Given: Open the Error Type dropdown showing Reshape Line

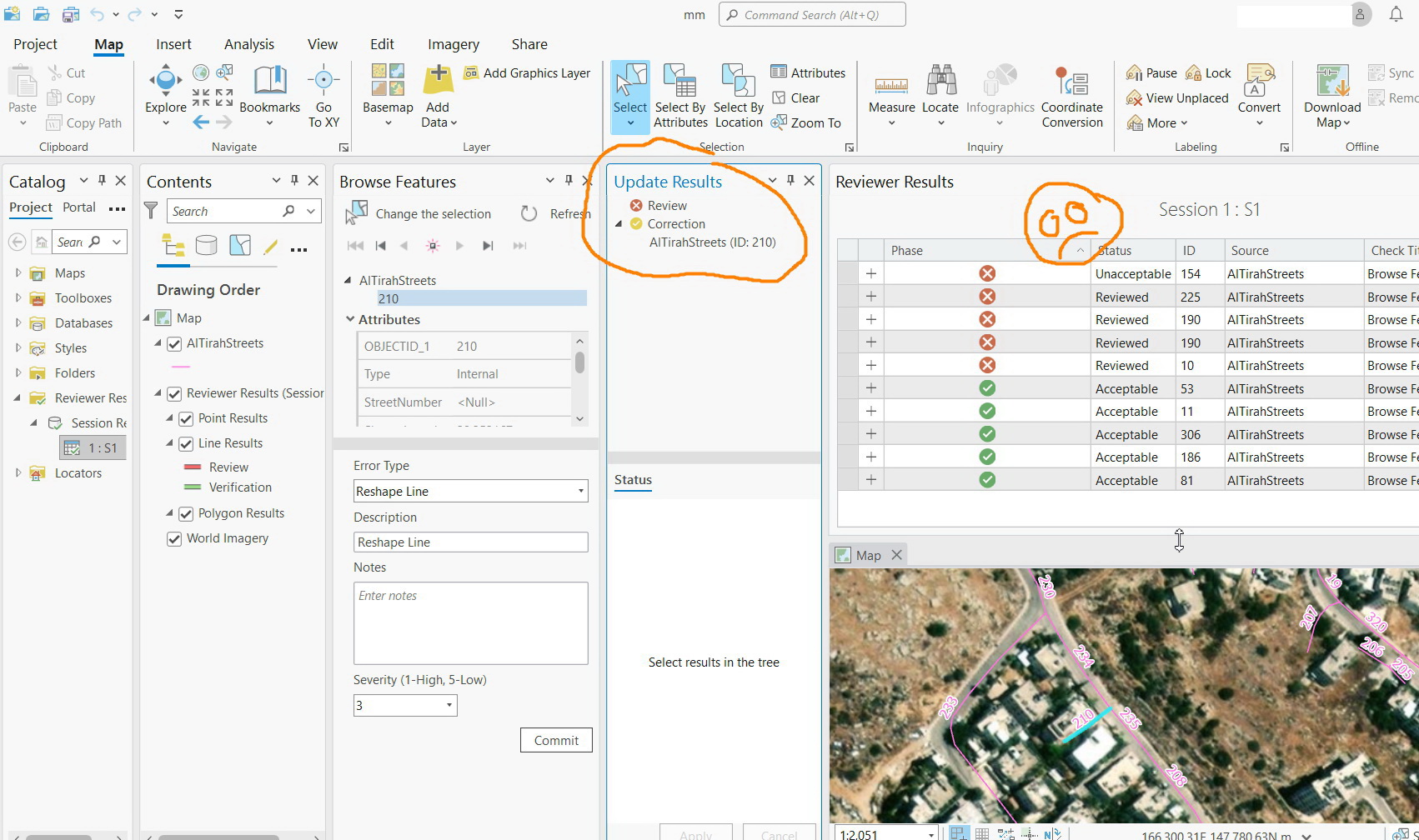Looking at the screenshot, I should [581, 491].
